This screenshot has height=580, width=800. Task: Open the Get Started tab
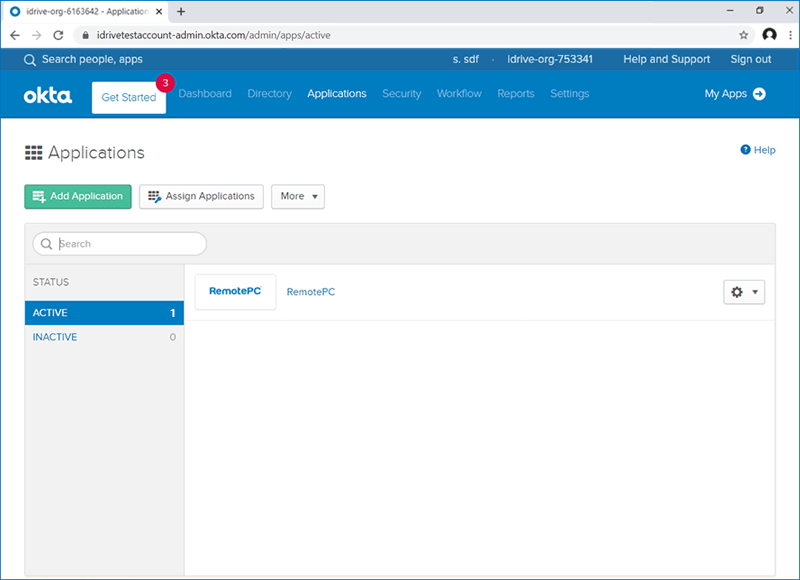tap(129, 97)
